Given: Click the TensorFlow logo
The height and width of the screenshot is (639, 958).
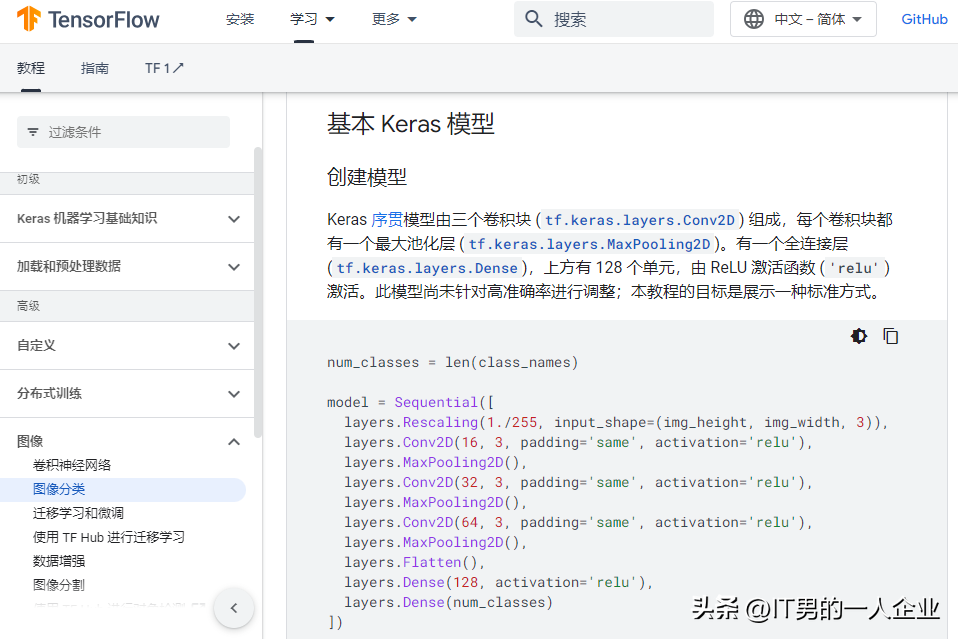Looking at the screenshot, I should click(x=89, y=19).
